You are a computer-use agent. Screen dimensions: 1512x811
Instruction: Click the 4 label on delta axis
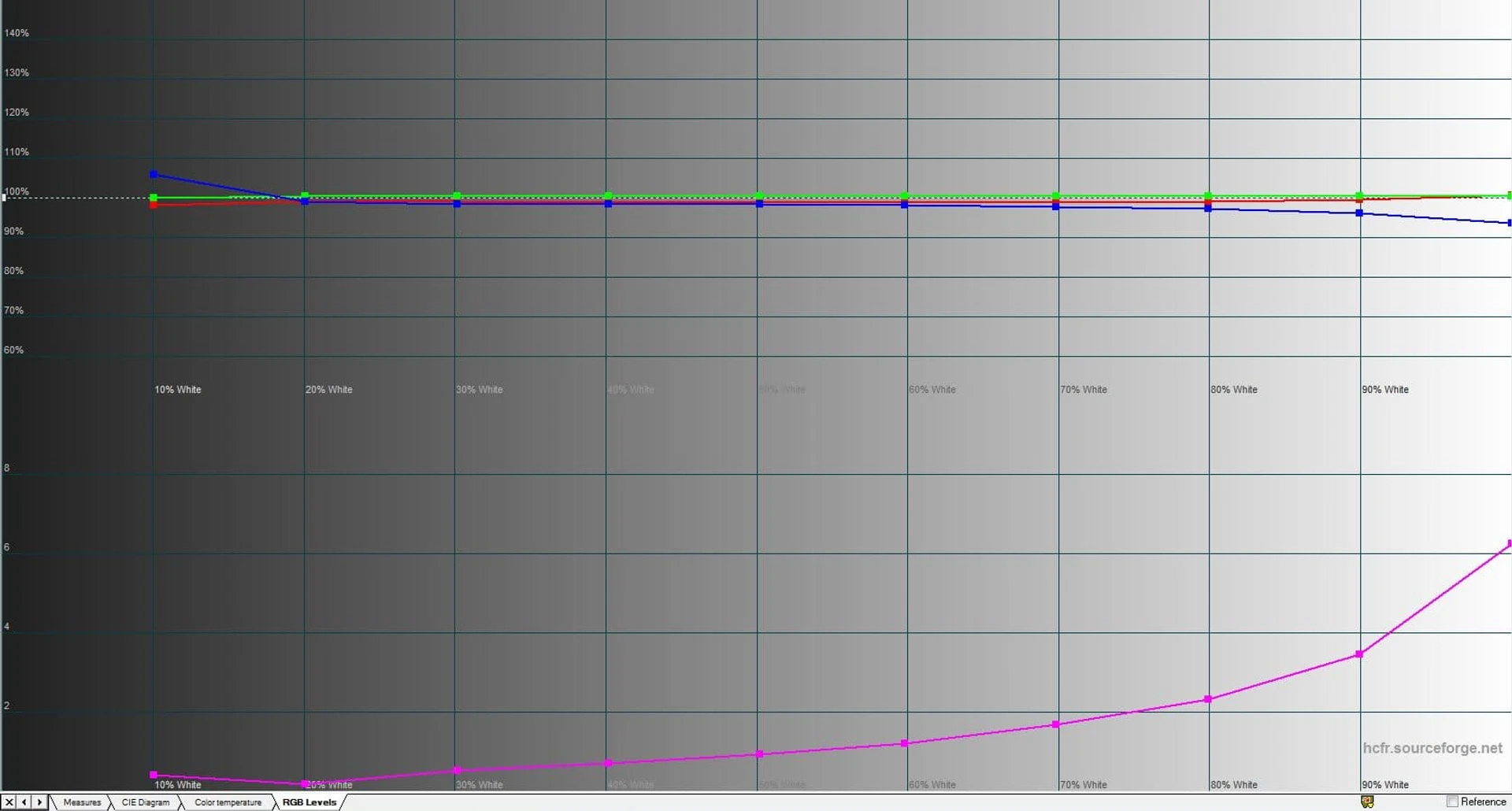click(7, 627)
